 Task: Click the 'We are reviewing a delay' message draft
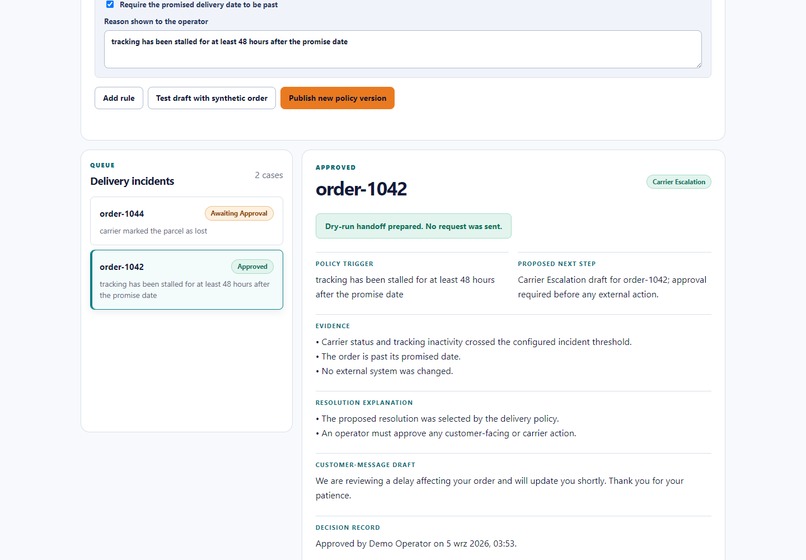500,488
